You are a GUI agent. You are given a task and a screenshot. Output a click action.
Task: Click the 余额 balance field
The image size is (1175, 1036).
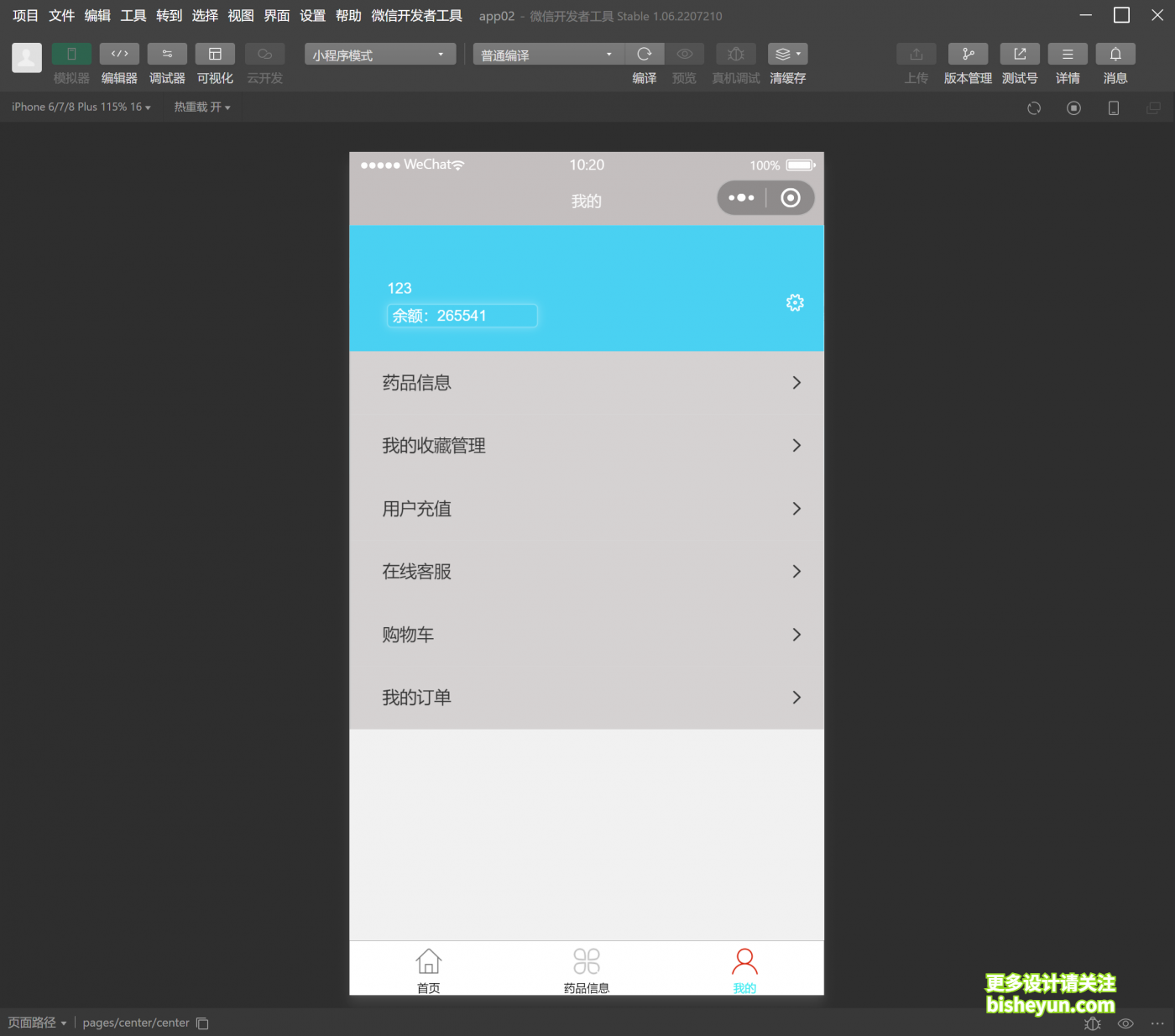click(x=462, y=316)
